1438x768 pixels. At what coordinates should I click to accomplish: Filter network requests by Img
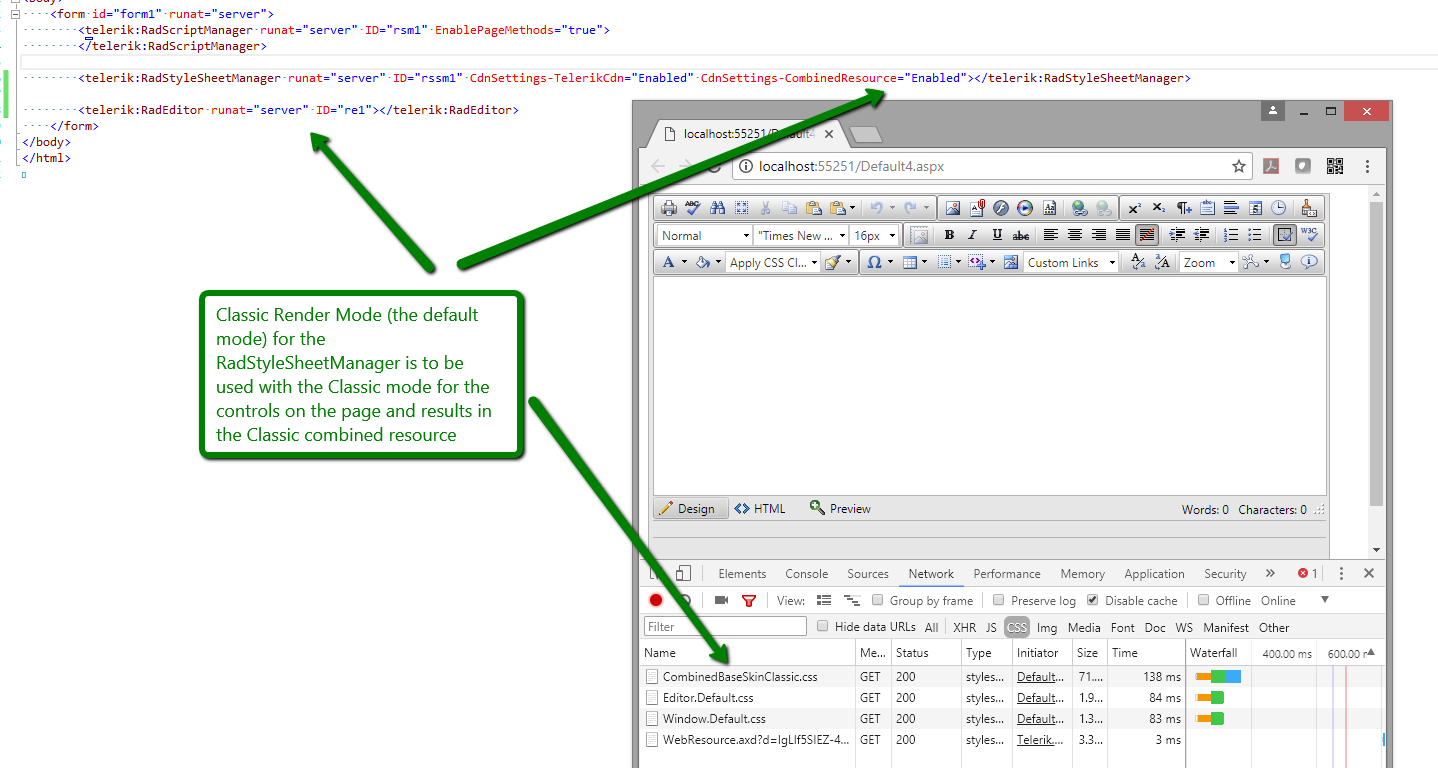click(1047, 627)
